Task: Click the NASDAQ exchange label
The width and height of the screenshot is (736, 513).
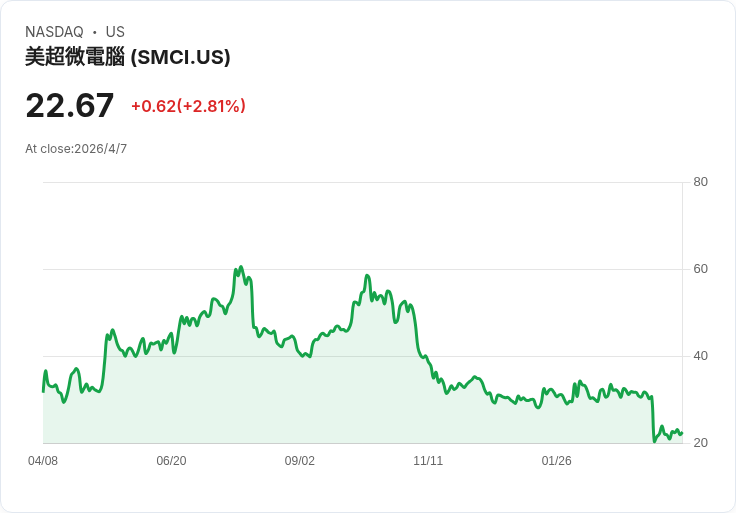Action: click(x=54, y=32)
